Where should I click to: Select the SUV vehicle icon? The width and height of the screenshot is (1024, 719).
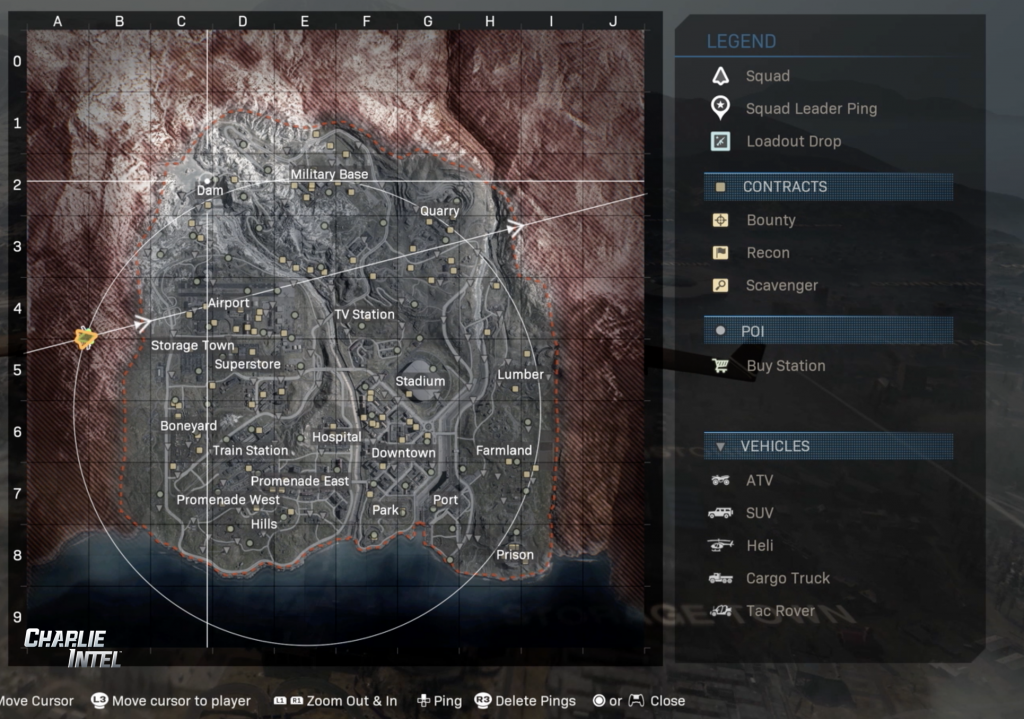click(x=720, y=513)
